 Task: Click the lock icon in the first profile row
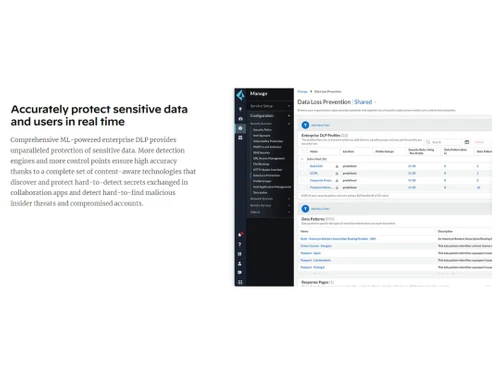(337, 166)
